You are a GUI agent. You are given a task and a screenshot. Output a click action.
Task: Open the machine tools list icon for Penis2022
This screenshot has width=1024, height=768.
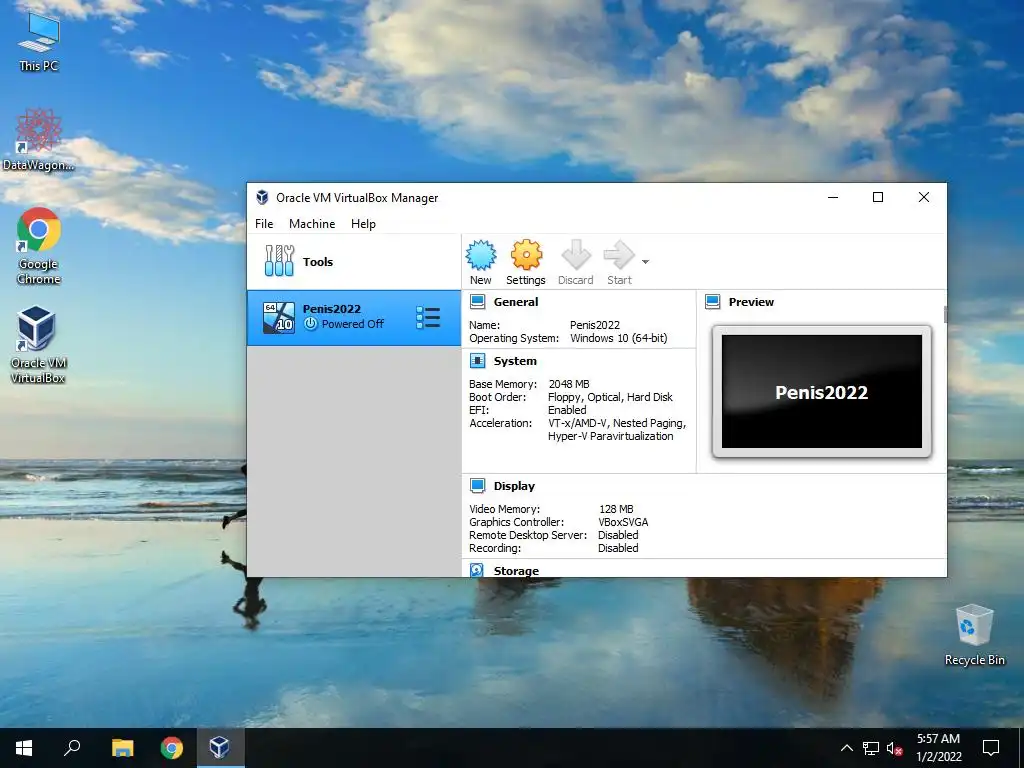428,317
